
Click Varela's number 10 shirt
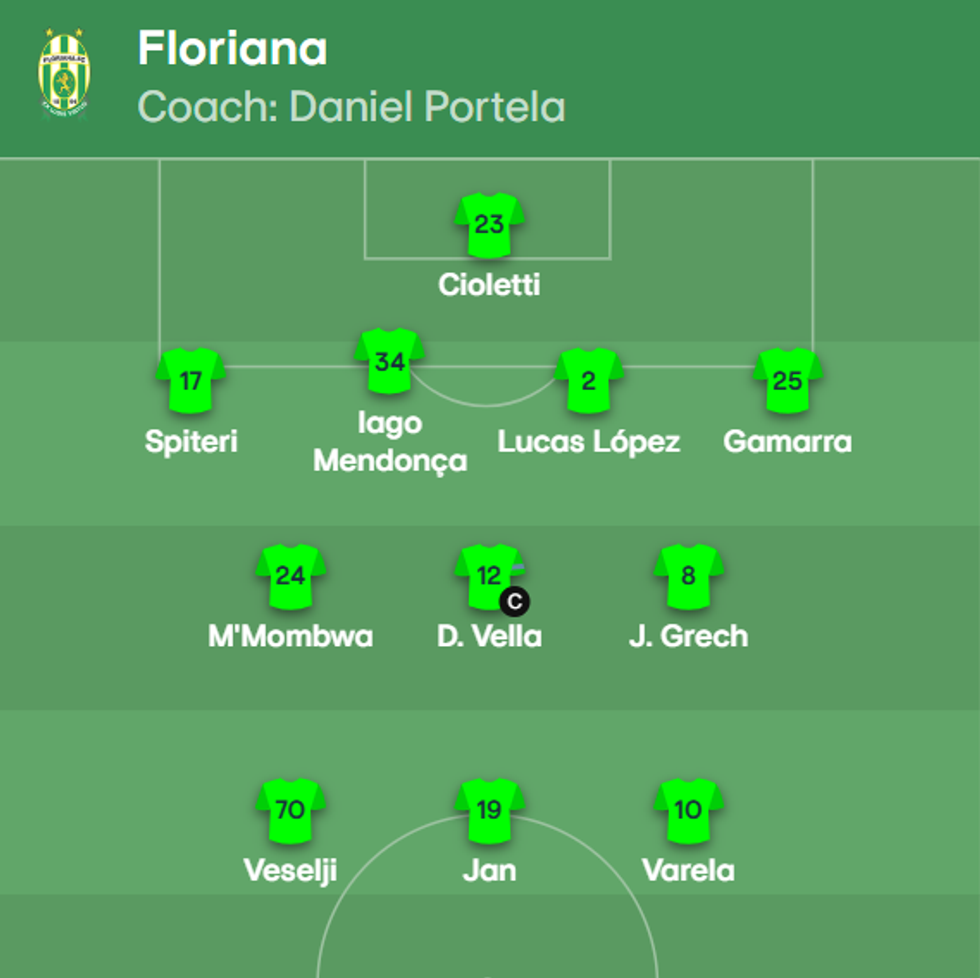coord(688,811)
